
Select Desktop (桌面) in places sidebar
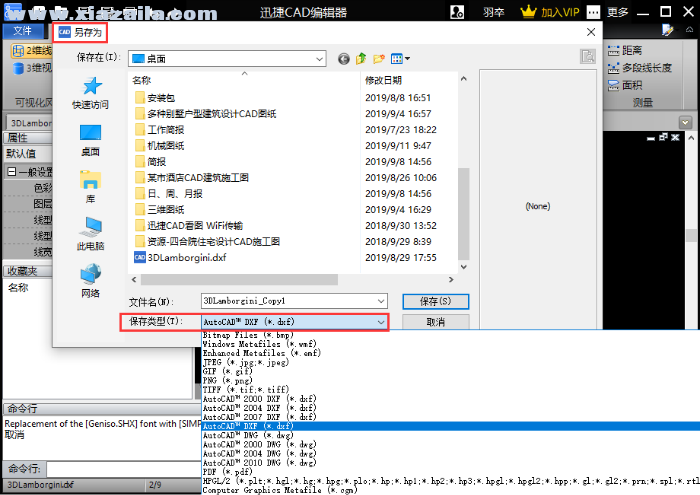pyautogui.click(x=90, y=140)
